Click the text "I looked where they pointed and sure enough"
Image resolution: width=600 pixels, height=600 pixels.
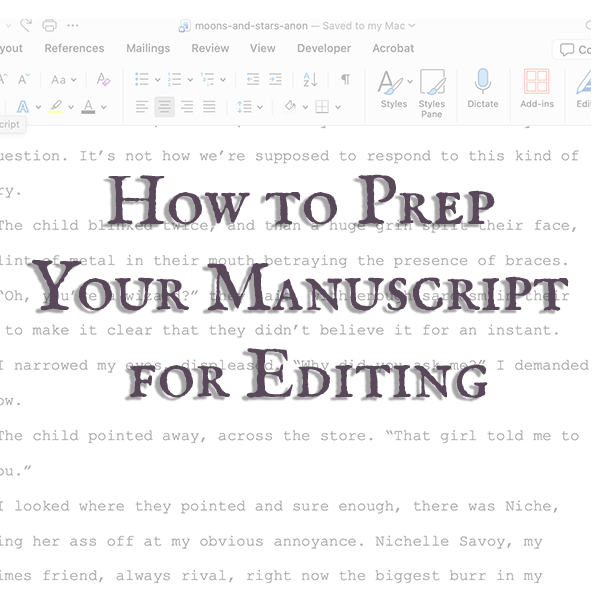199,506
